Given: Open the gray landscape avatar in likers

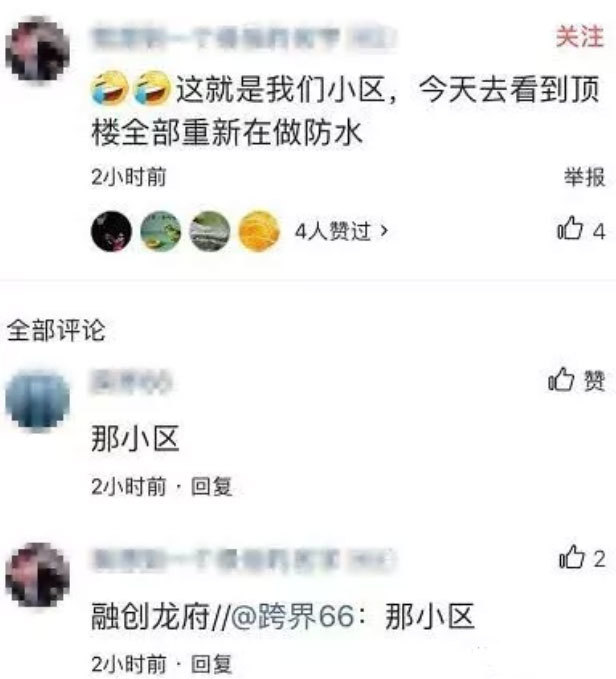Looking at the screenshot, I should coord(210,231).
